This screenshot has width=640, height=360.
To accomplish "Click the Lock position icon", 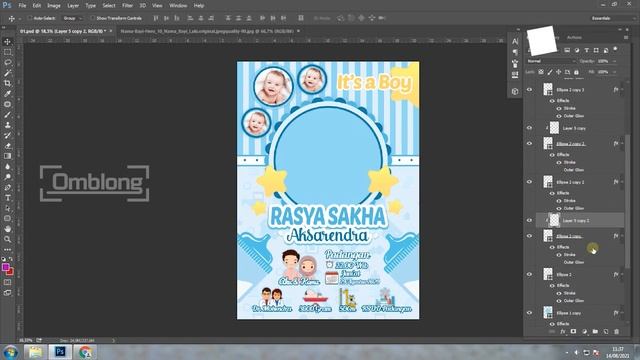I will click(x=558, y=72).
